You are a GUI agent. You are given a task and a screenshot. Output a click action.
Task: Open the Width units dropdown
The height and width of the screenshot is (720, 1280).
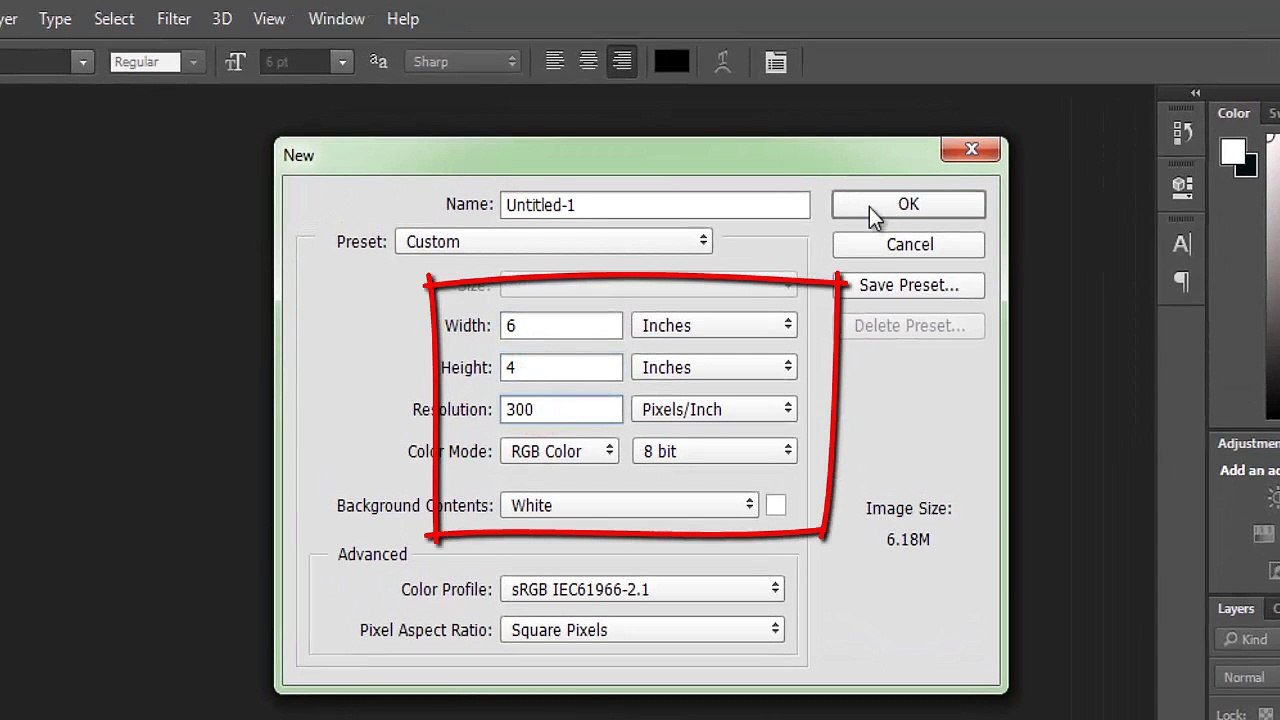click(714, 325)
